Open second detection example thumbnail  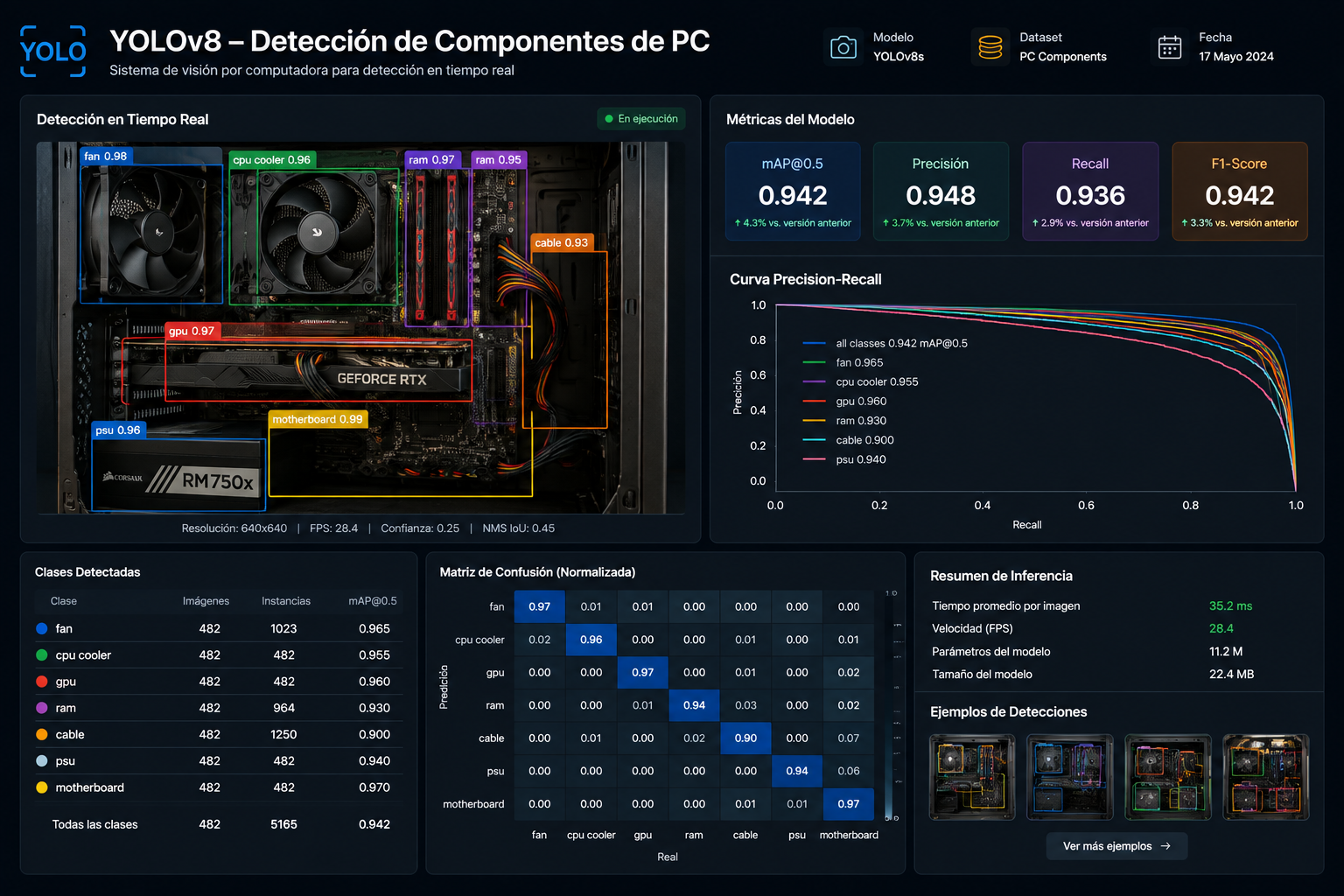point(1070,777)
